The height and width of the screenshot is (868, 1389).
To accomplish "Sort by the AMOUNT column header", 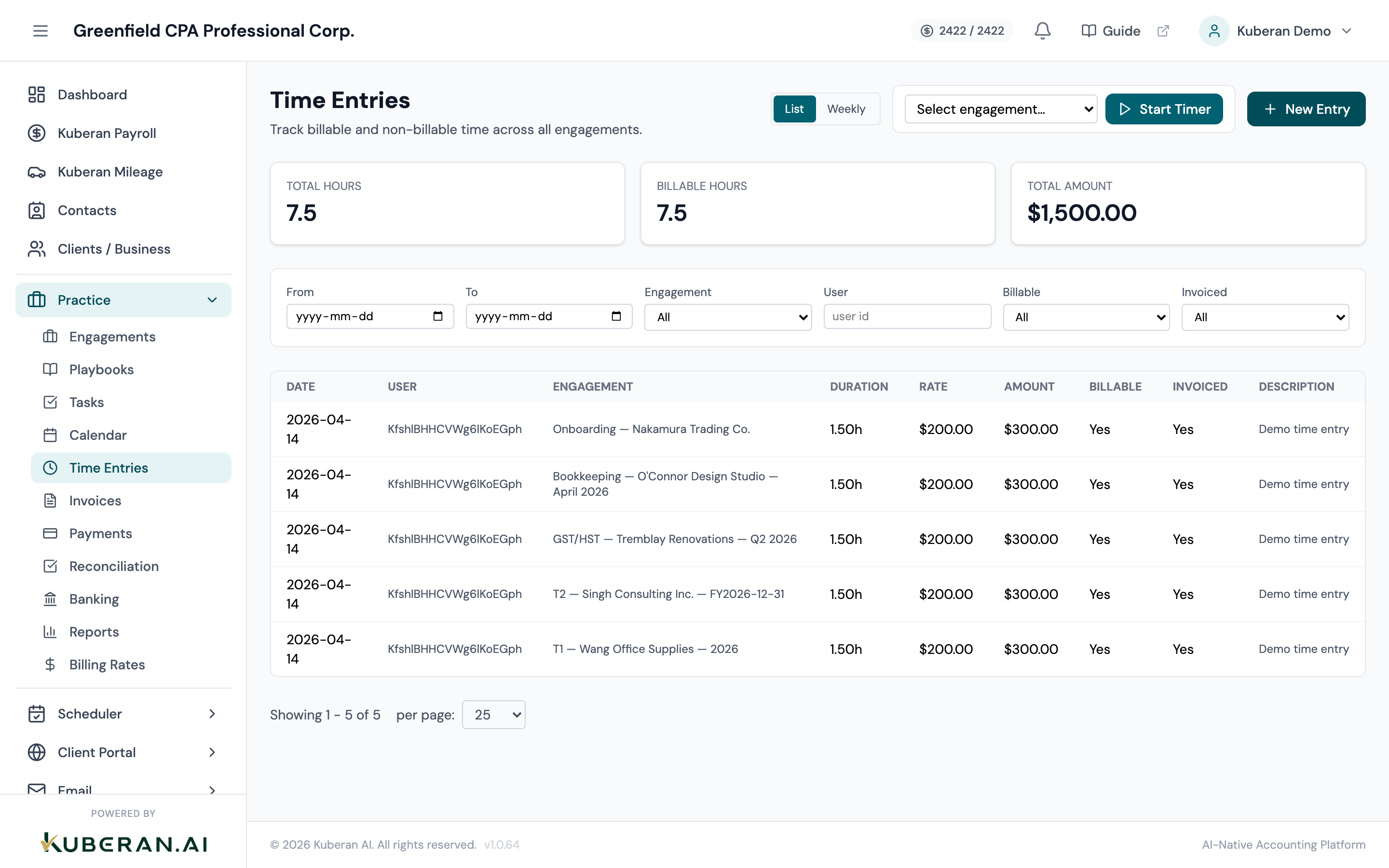I will pos(1029,386).
